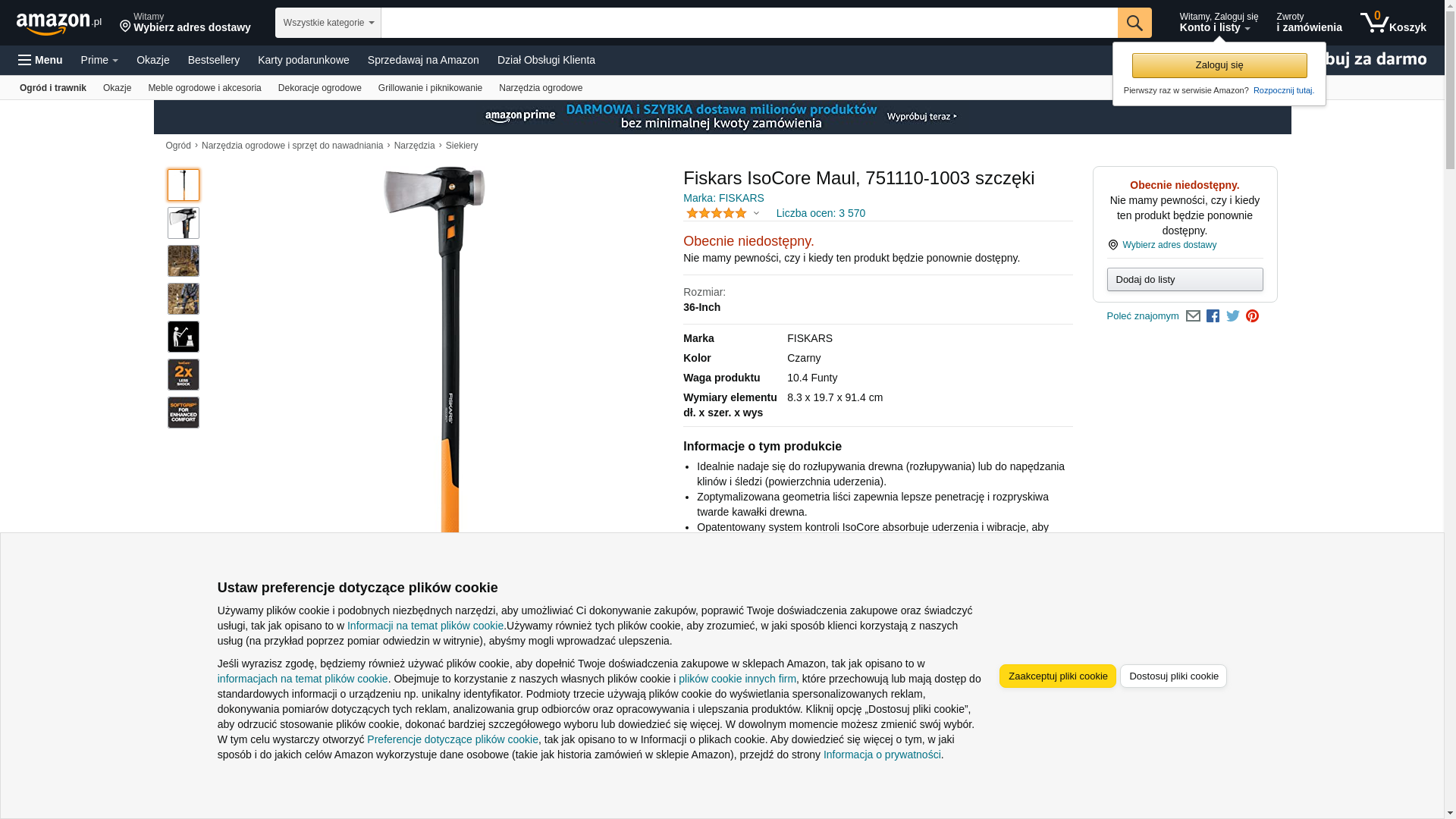
Task: Click the magnifier search button
Action: coord(1134,23)
